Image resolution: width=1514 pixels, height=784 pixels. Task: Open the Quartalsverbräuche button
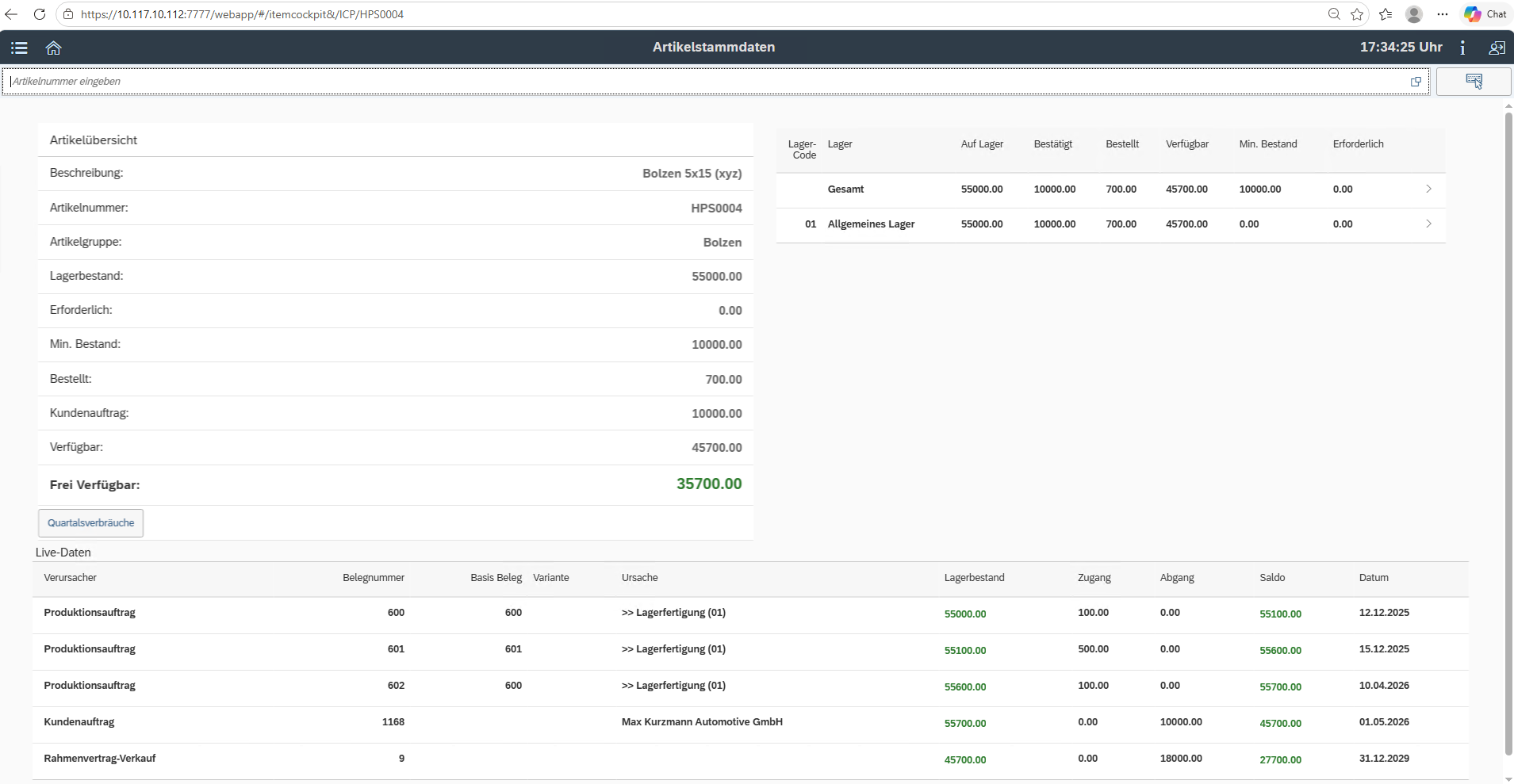point(91,523)
